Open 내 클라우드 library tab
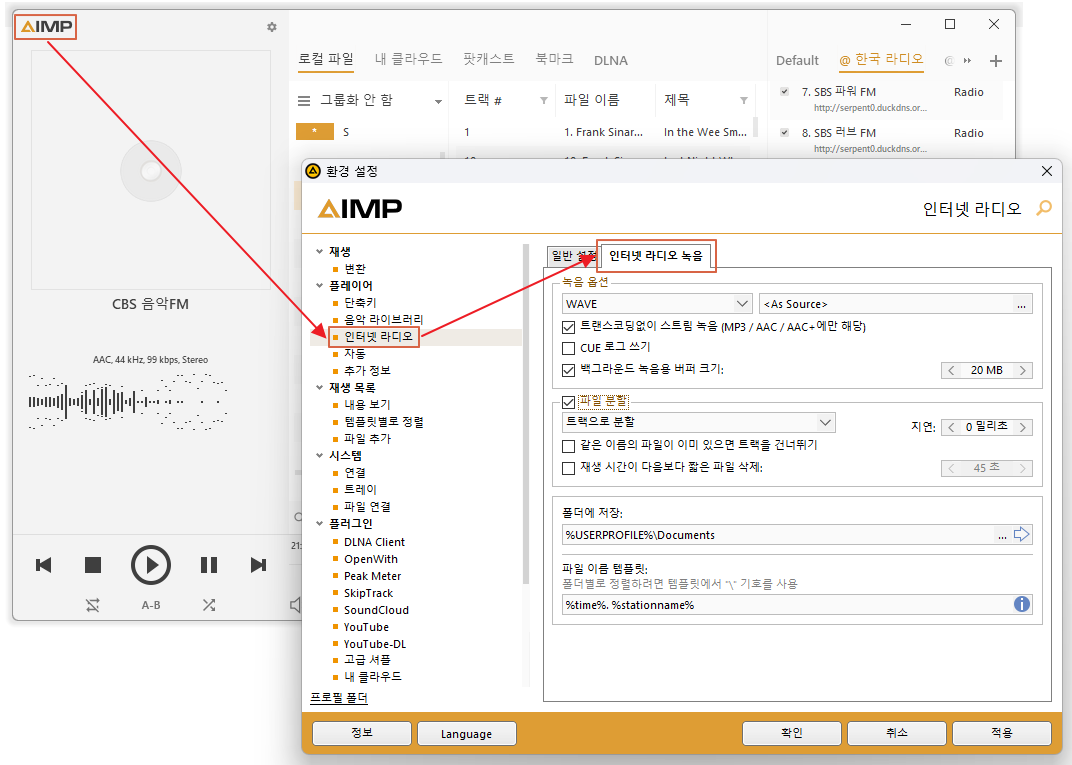This screenshot has width=1072, height=765. click(408, 59)
